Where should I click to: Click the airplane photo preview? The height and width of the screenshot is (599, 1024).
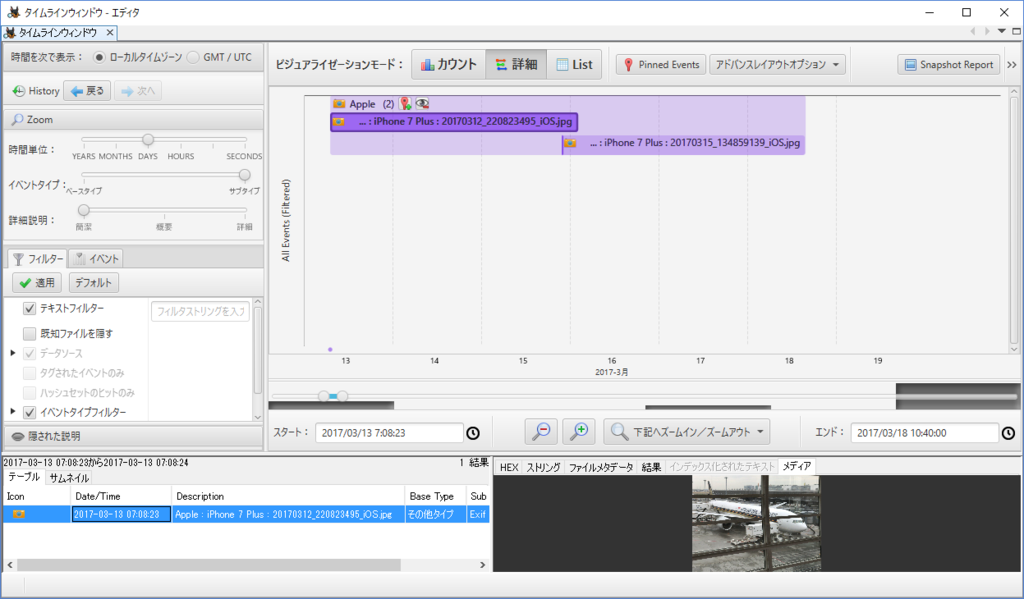point(756,523)
